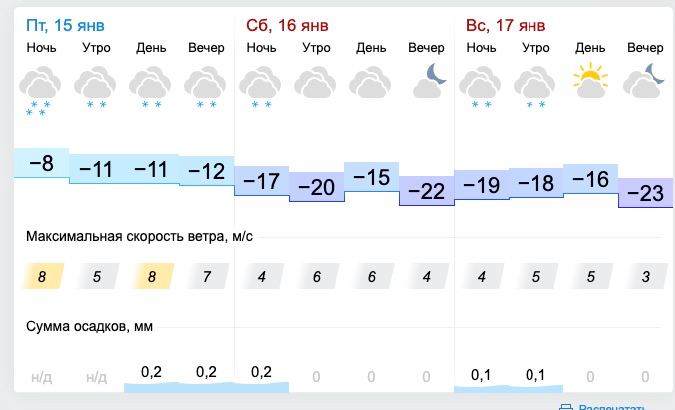Click the printer icon at the bottom
675x410 pixels.
click(566, 406)
